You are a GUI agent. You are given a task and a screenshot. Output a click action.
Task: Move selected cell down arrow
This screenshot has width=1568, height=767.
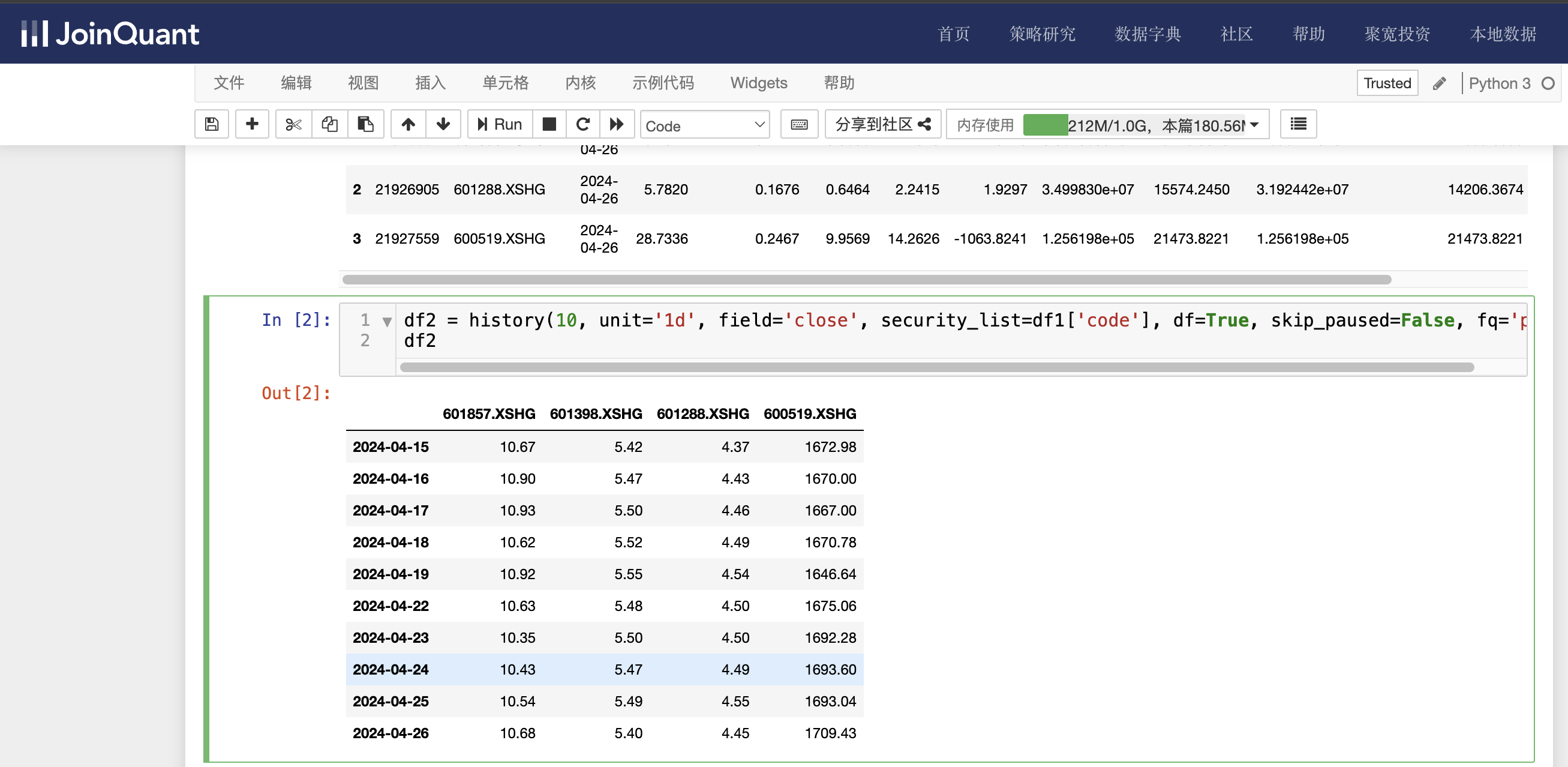click(443, 124)
